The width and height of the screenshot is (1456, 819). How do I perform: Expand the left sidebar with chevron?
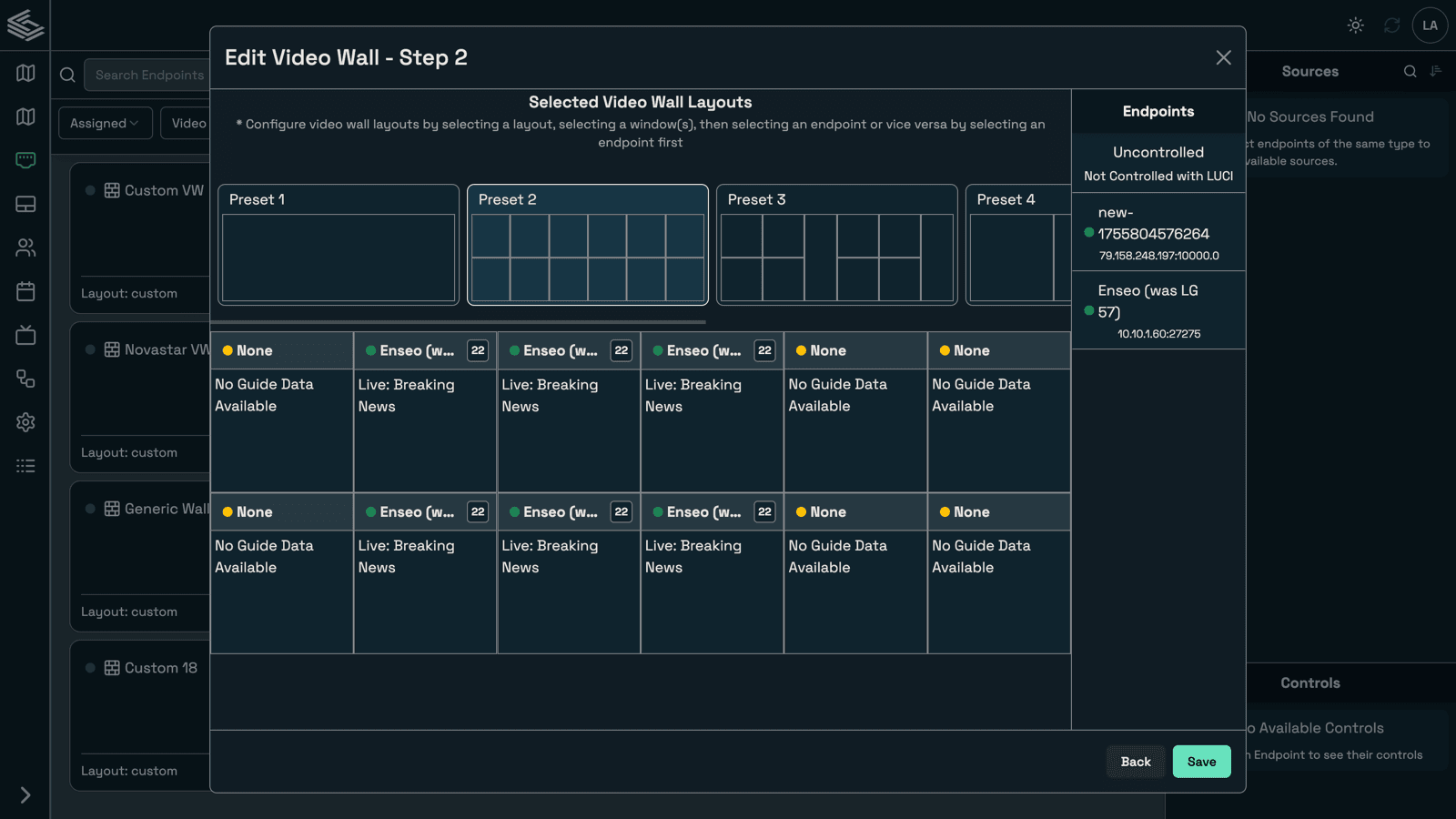(x=25, y=794)
